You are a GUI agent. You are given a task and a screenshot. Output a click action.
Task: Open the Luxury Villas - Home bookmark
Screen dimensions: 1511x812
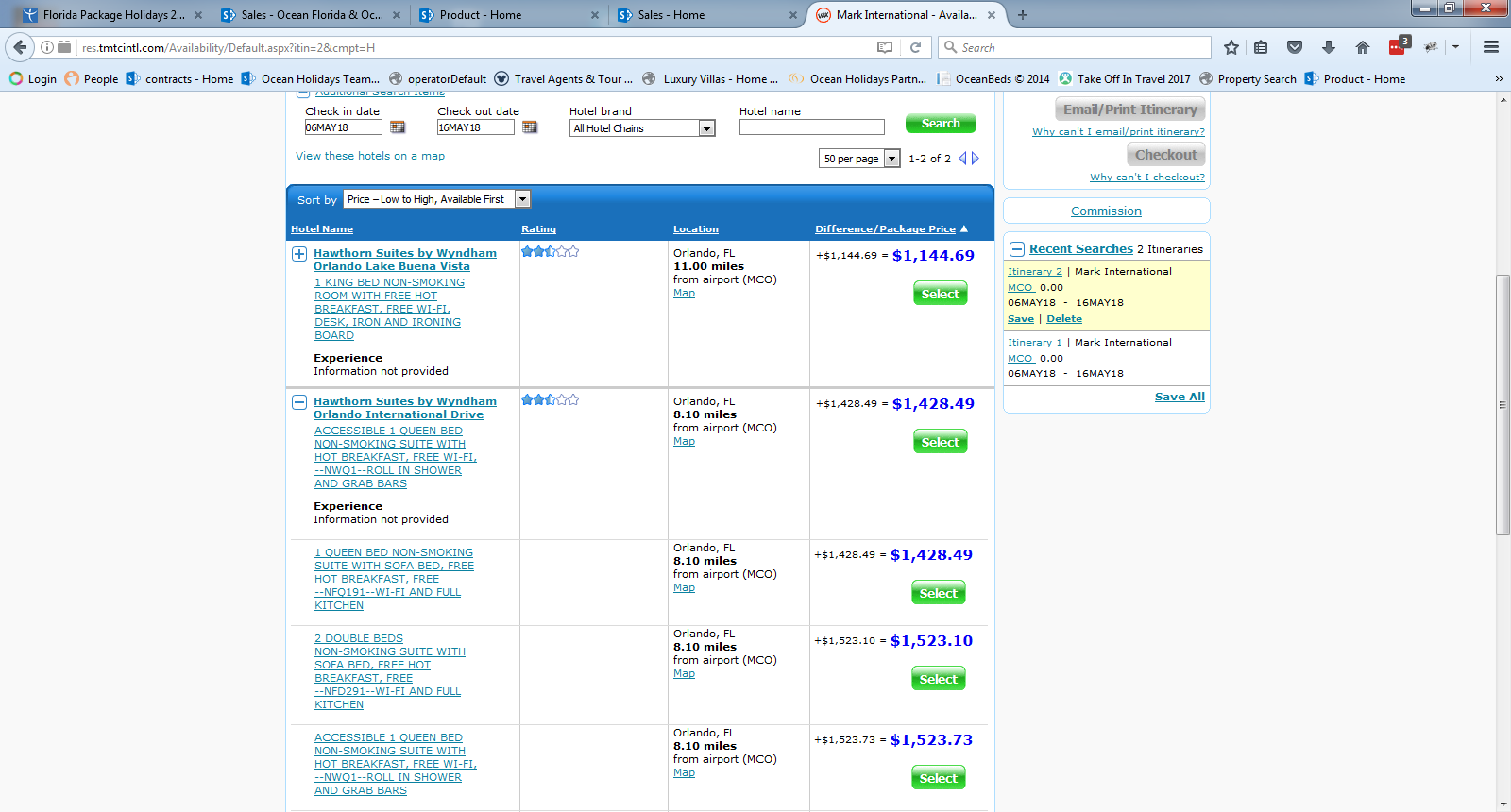(712, 79)
